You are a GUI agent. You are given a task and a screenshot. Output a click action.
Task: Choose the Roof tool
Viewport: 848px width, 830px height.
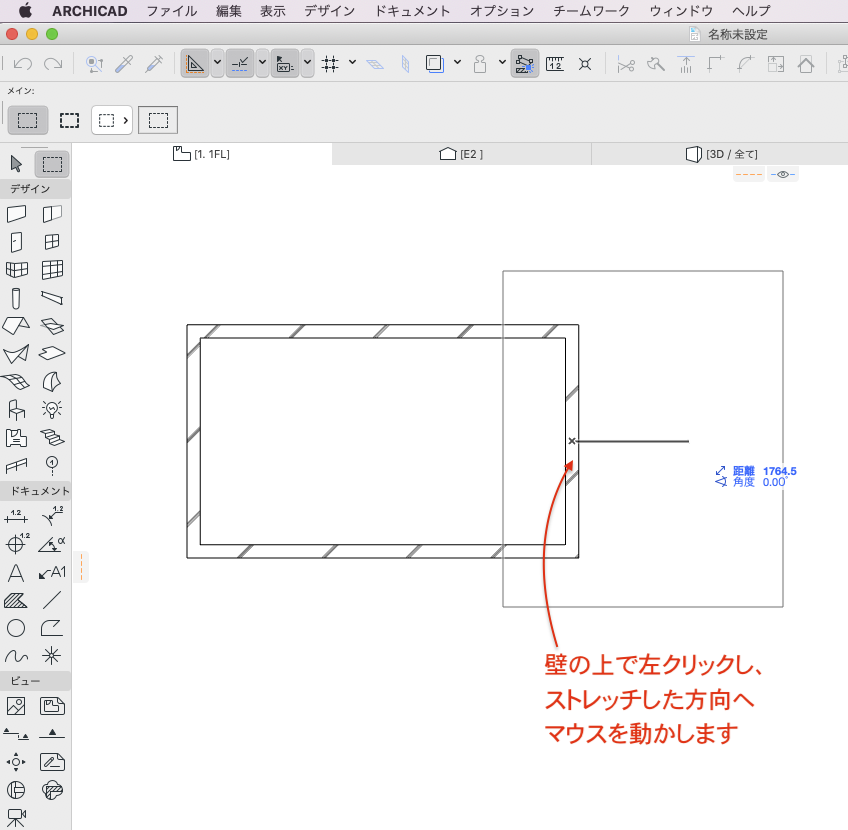click(16, 326)
